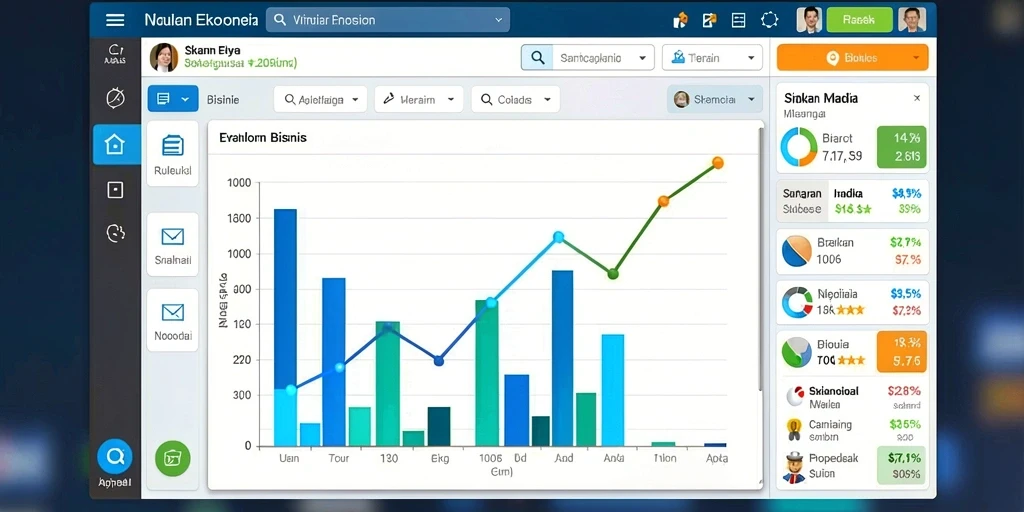This screenshot has height=512, width=1024.
Task: Expand the Santcaplanio search dropdown
Action: (588, 57)
